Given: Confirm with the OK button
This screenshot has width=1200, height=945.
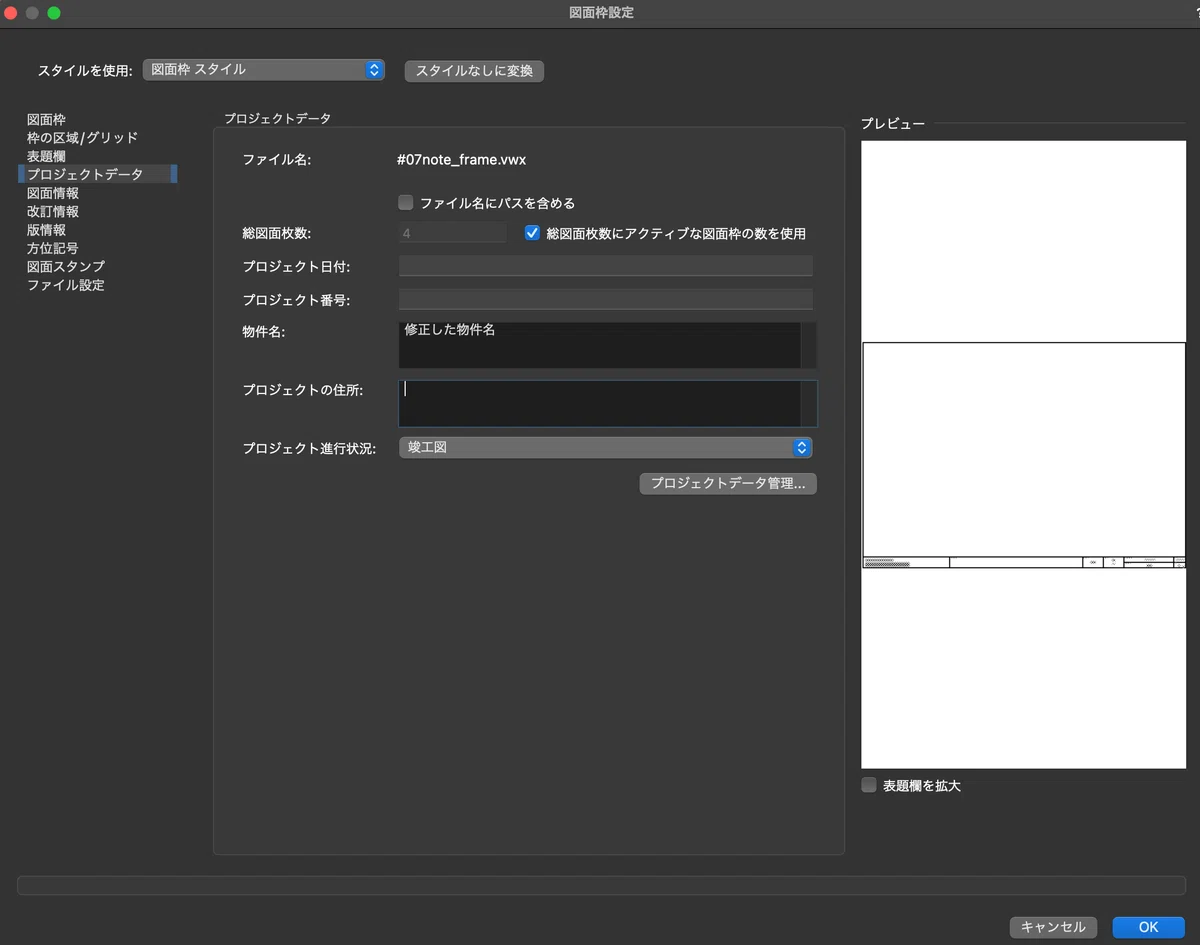Looking at the screenshot, I should pos(1148,927).
